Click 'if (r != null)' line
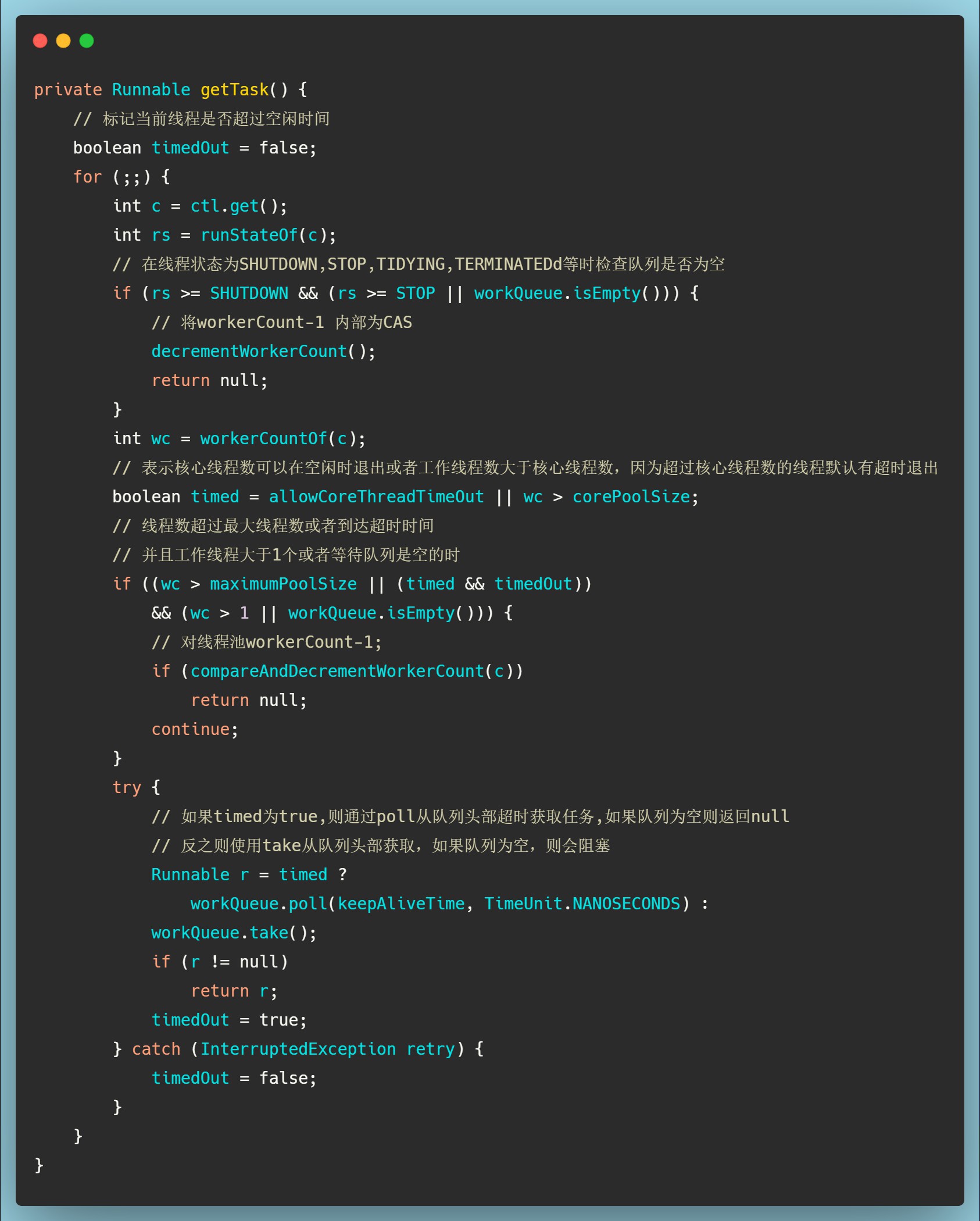 click(220, 962)
